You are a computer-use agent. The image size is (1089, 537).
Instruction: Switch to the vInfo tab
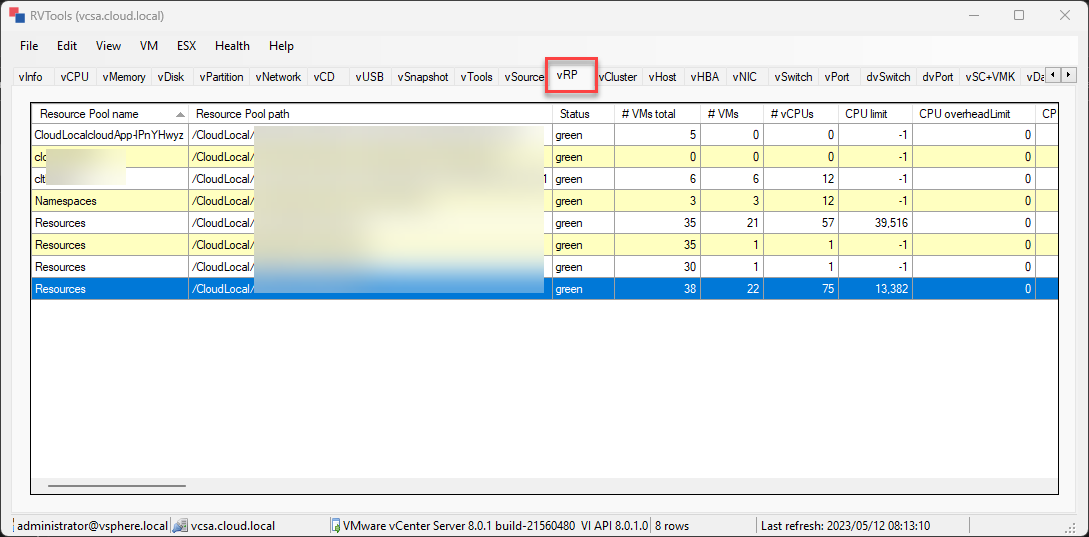coord(32,77)
